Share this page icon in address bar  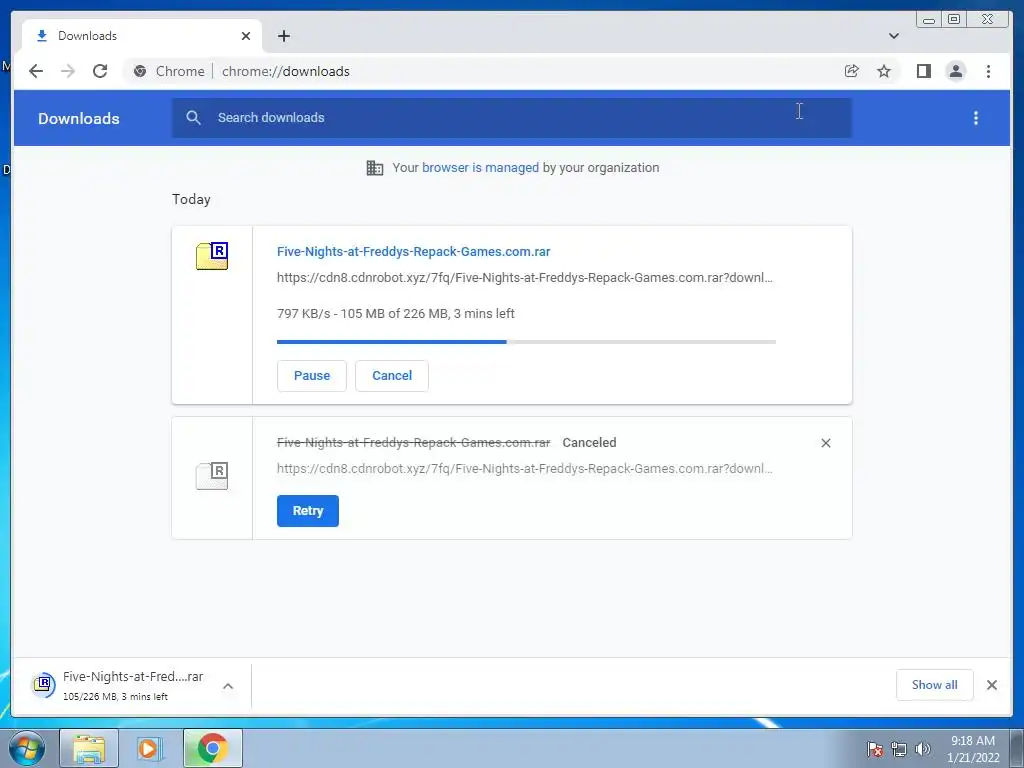click(x=852, y=71)
